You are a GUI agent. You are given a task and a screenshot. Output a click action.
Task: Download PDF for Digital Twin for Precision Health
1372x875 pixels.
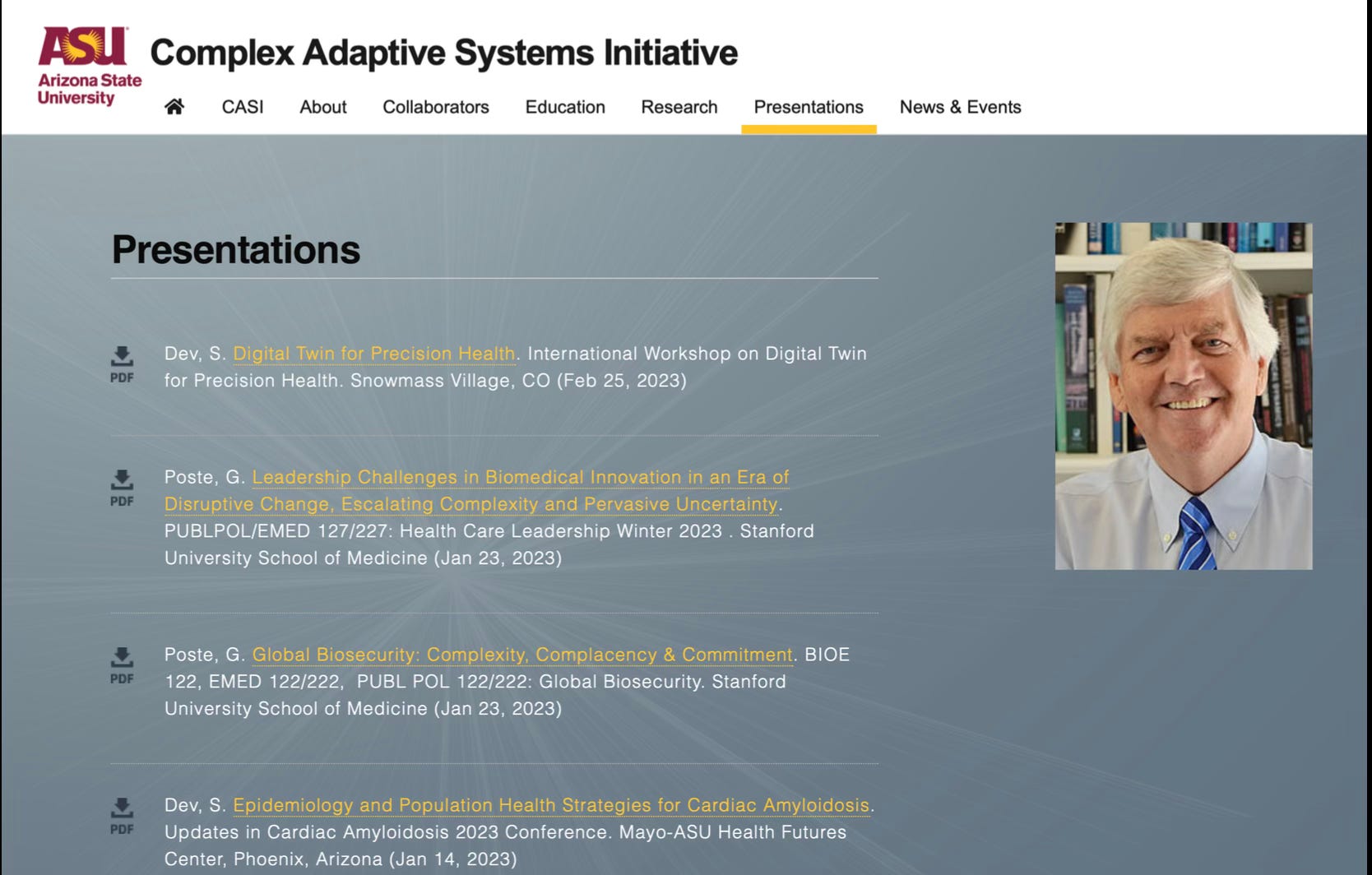coord(122,364)
